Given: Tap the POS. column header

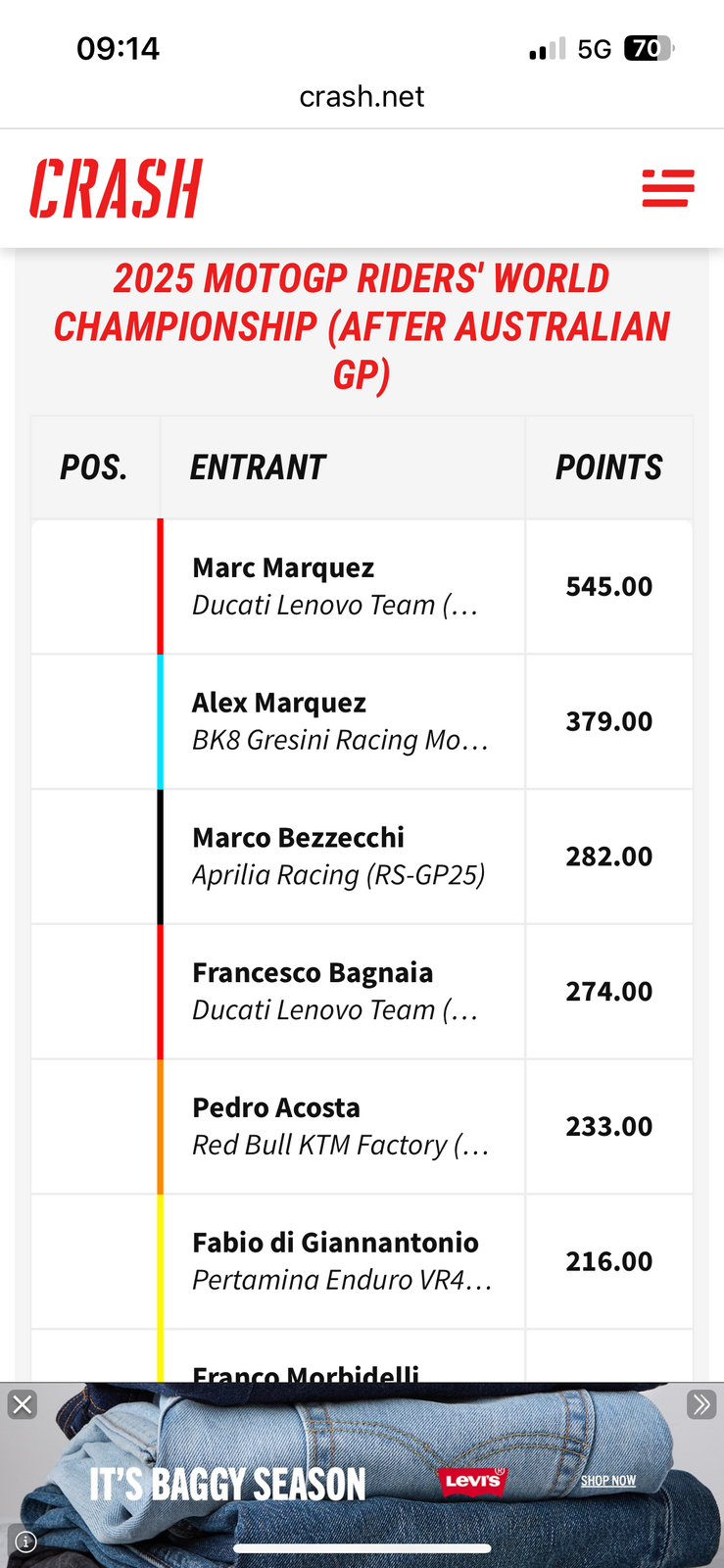Looking at the screenshot, I should click(x=94, y=467).
